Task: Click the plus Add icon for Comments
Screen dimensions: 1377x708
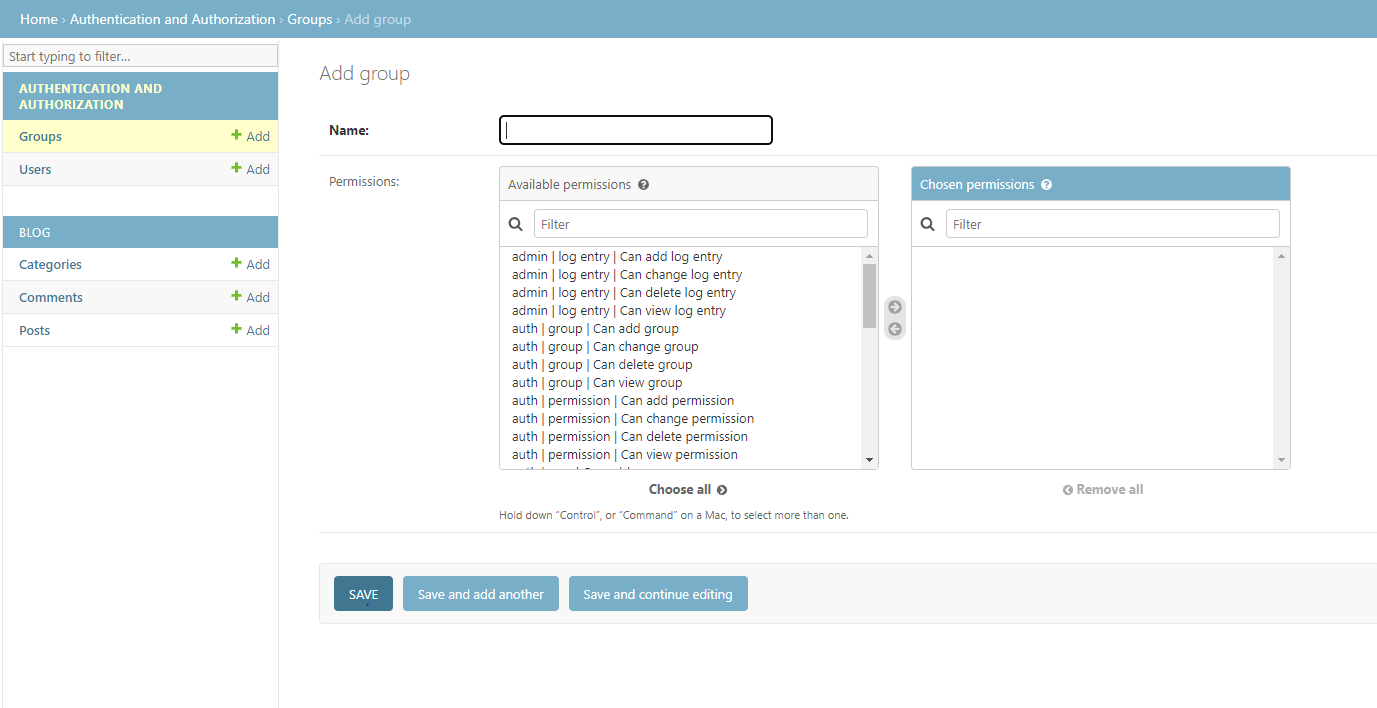Action: pos(237,297)
